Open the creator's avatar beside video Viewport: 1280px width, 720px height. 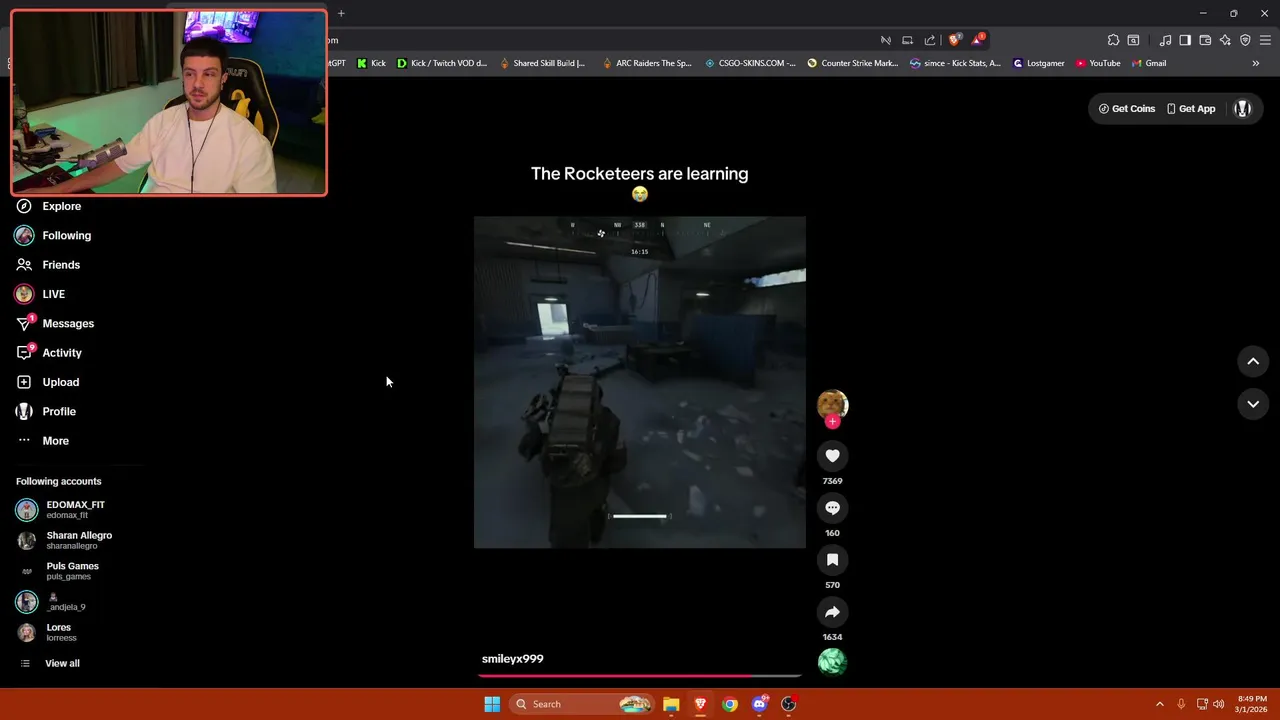(832, 404)
